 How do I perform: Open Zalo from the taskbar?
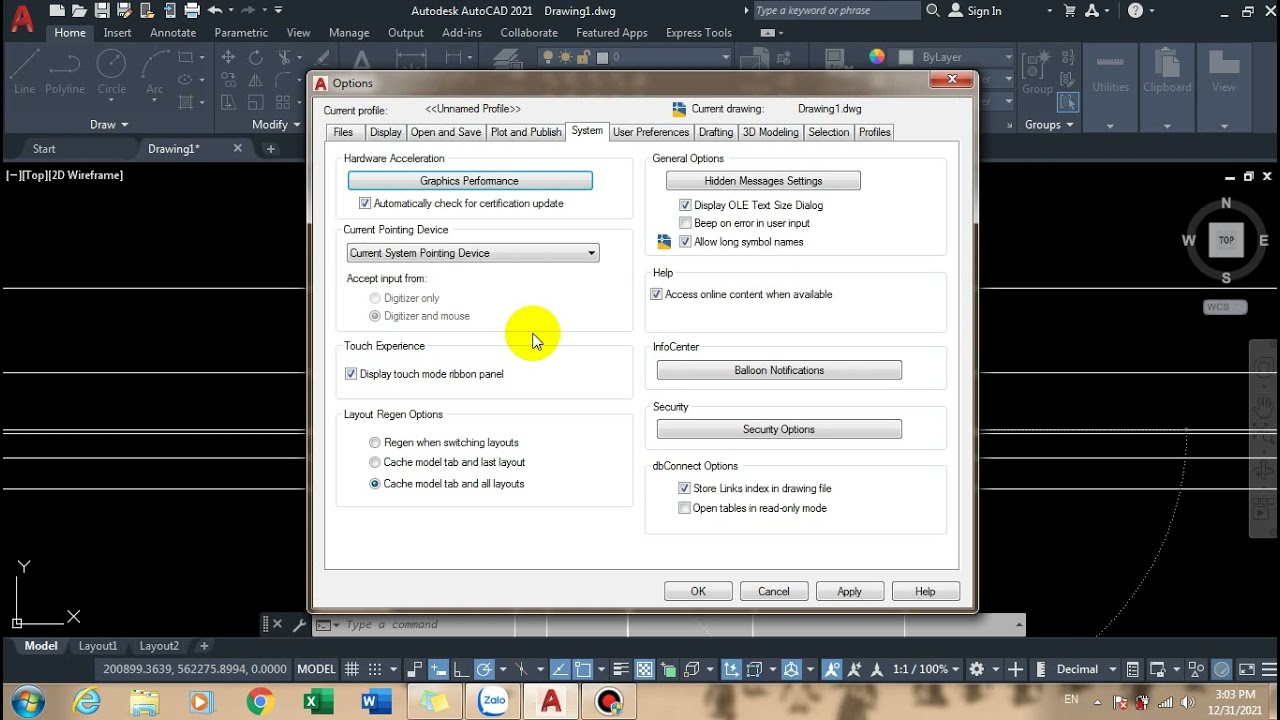coord(493,702)
